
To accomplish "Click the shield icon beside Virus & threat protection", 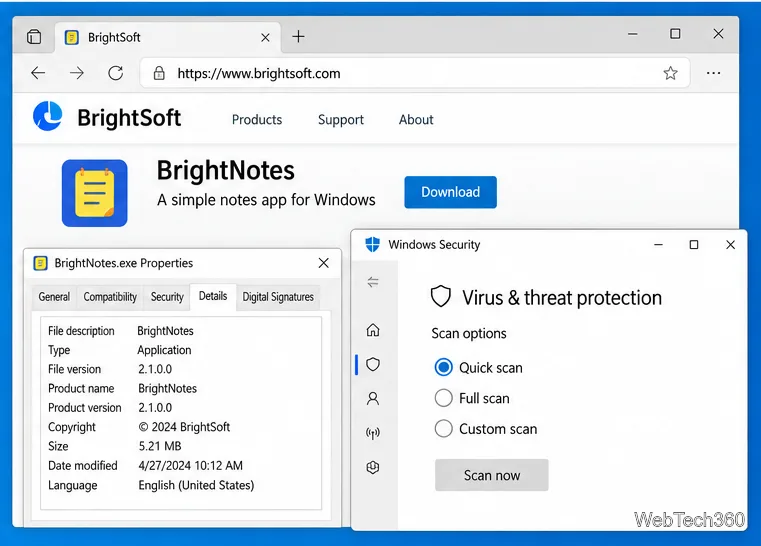I will [441, 296].
